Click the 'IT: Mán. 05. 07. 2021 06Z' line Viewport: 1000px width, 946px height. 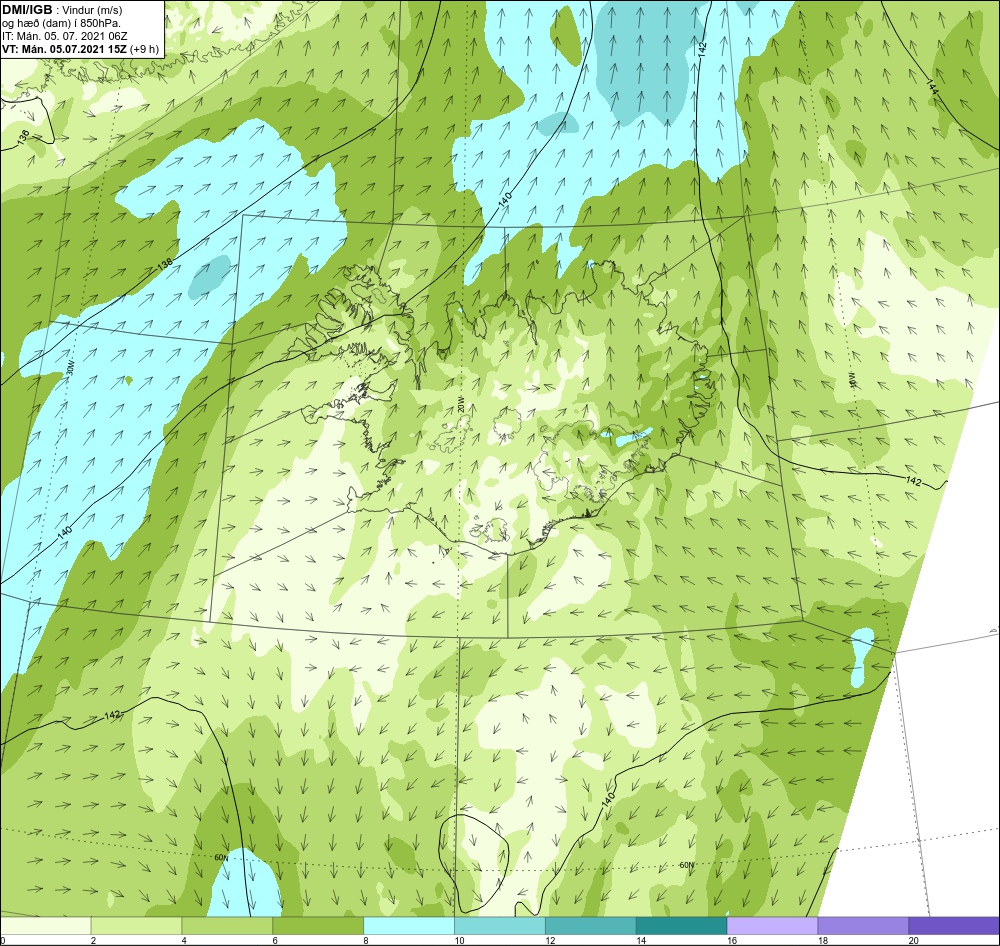coord(65,36)
